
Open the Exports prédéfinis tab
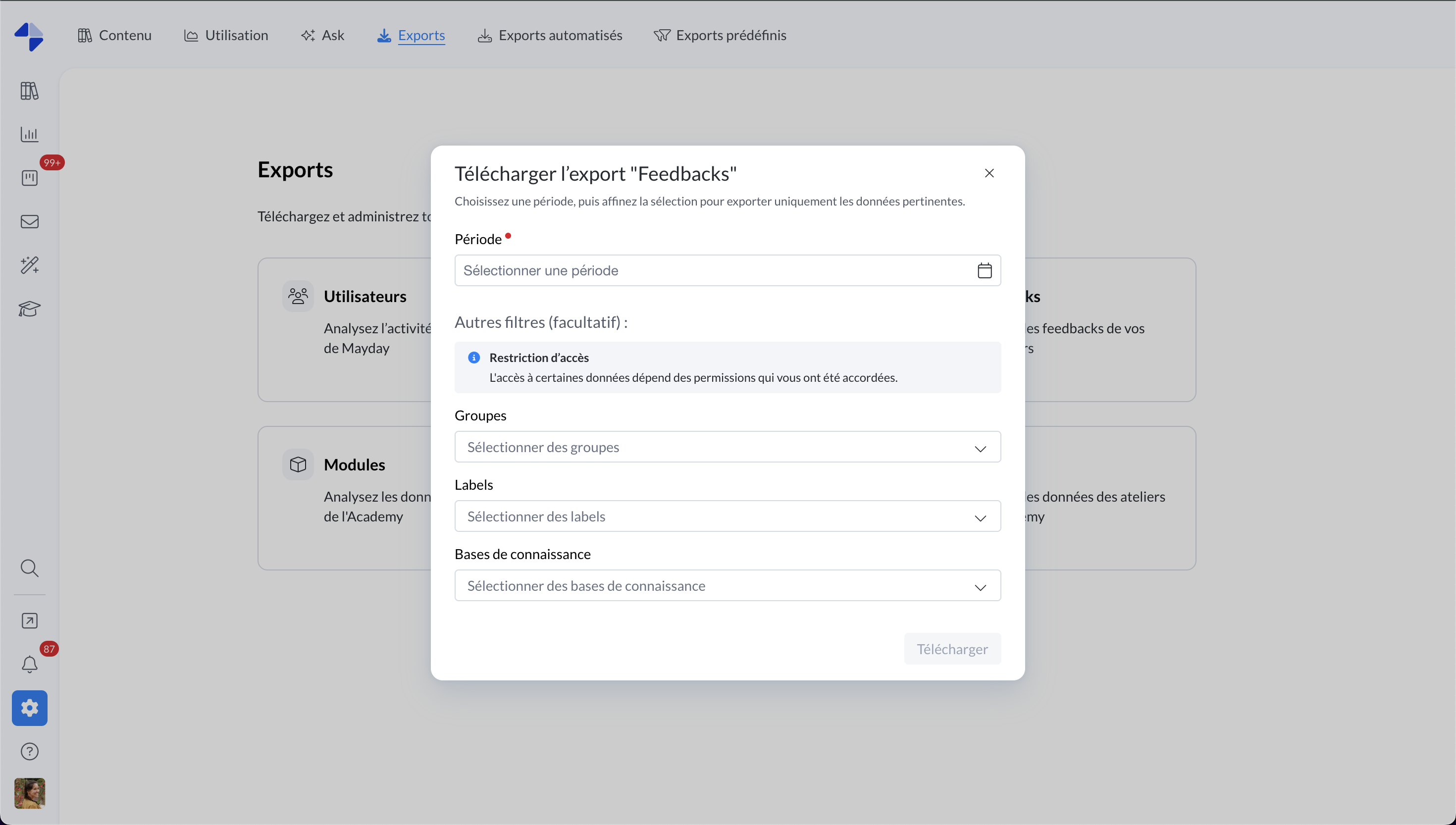coord(720,35)
